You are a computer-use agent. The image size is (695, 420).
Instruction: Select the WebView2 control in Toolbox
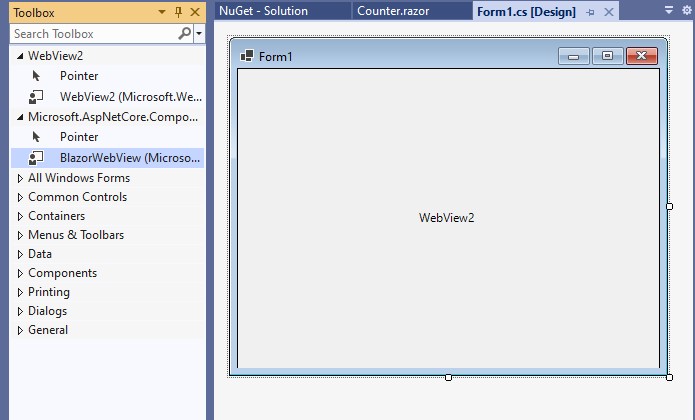click(x=130, y=97)
